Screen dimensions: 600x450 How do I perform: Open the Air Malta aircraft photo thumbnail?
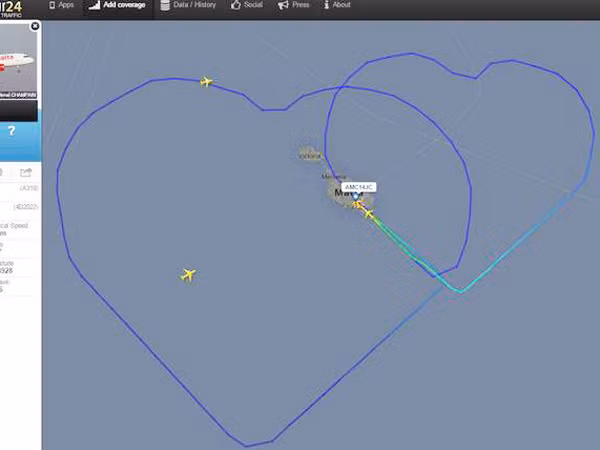[x=18, y=59]
